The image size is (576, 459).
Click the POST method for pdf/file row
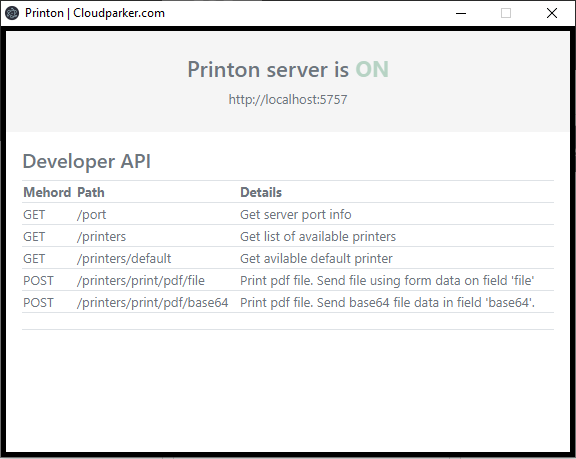tap(38, 281)
